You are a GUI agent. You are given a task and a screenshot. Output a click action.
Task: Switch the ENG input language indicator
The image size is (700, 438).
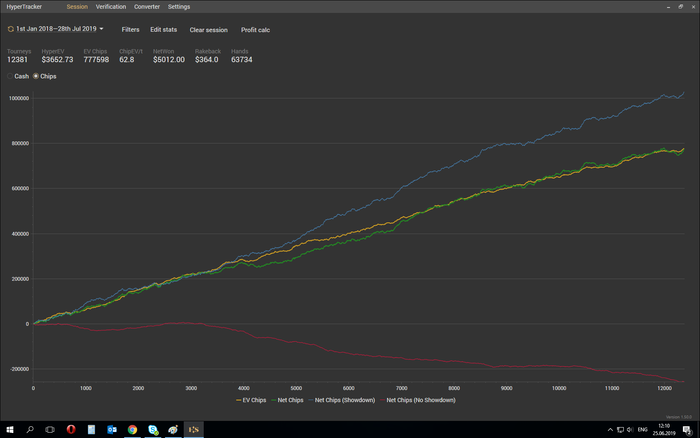pyautogui.click(x=642, y=430)
